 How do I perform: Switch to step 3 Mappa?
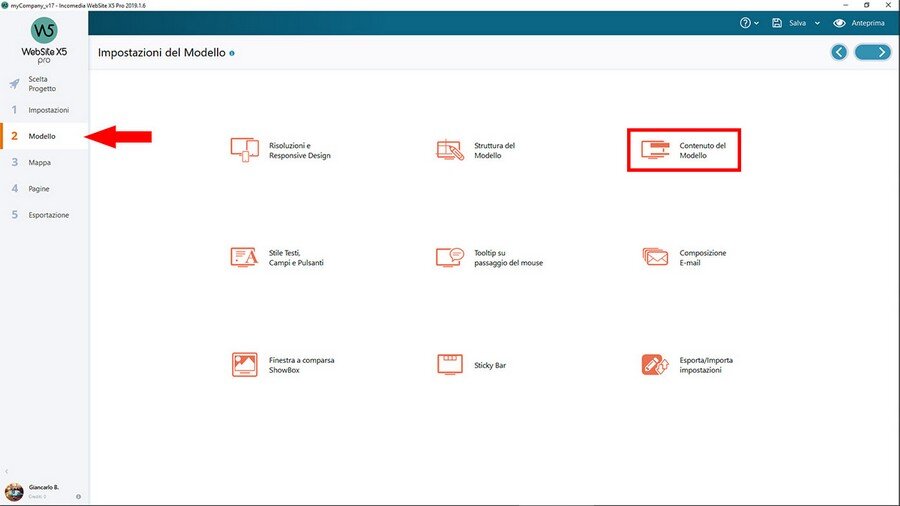coord(40,162)
